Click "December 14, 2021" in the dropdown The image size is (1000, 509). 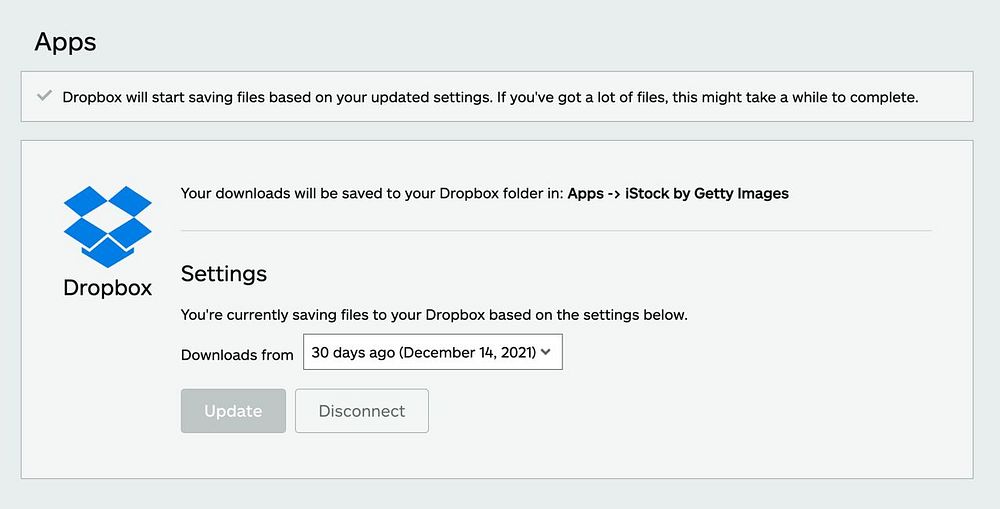point(468,352)
